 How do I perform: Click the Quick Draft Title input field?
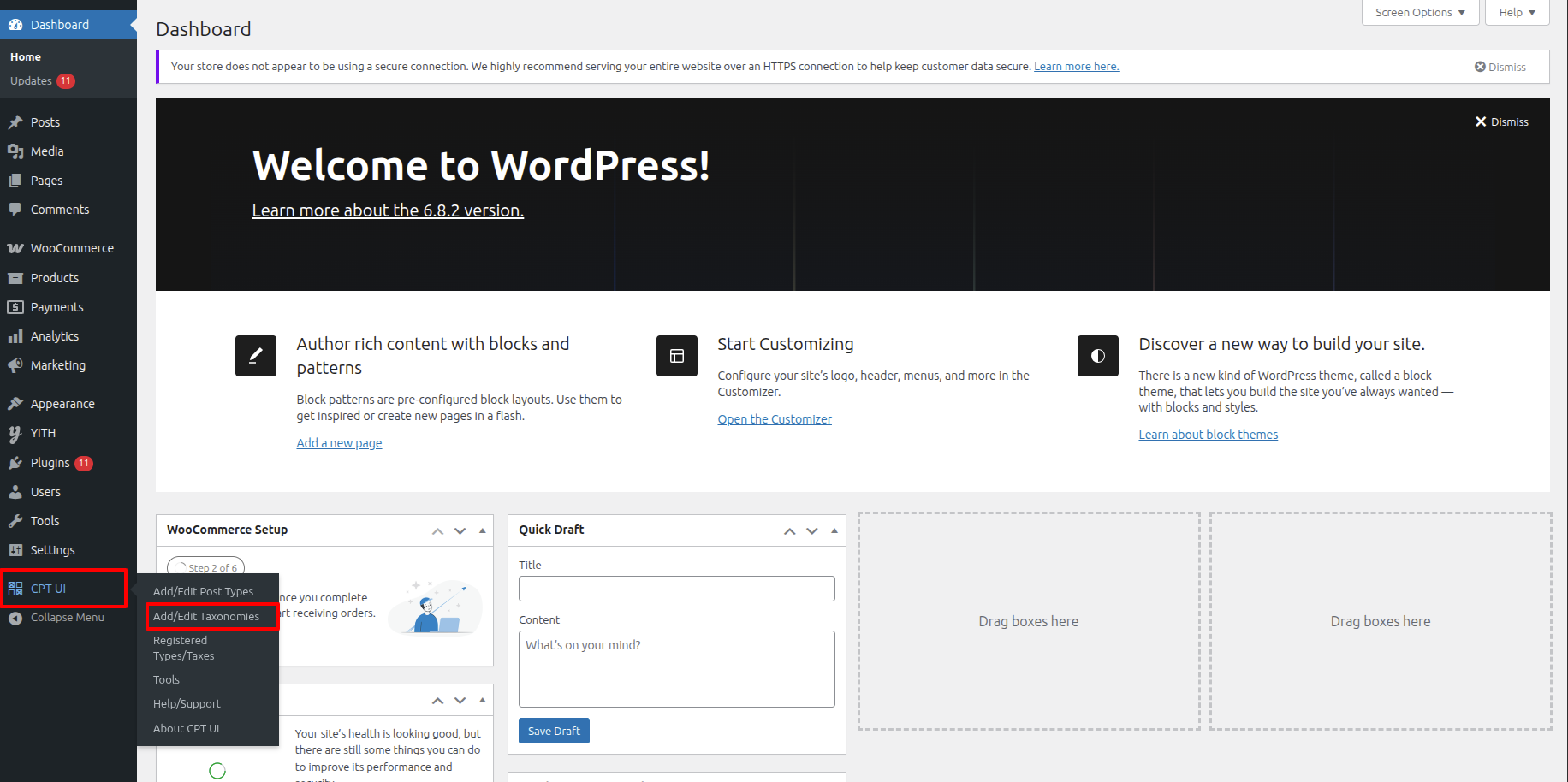[676, 589]
